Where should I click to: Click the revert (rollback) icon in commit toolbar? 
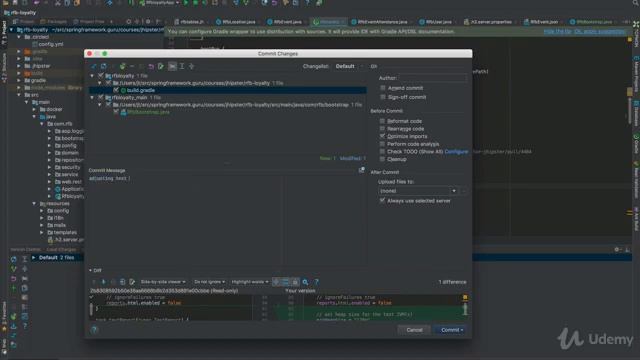pos(151,66)
